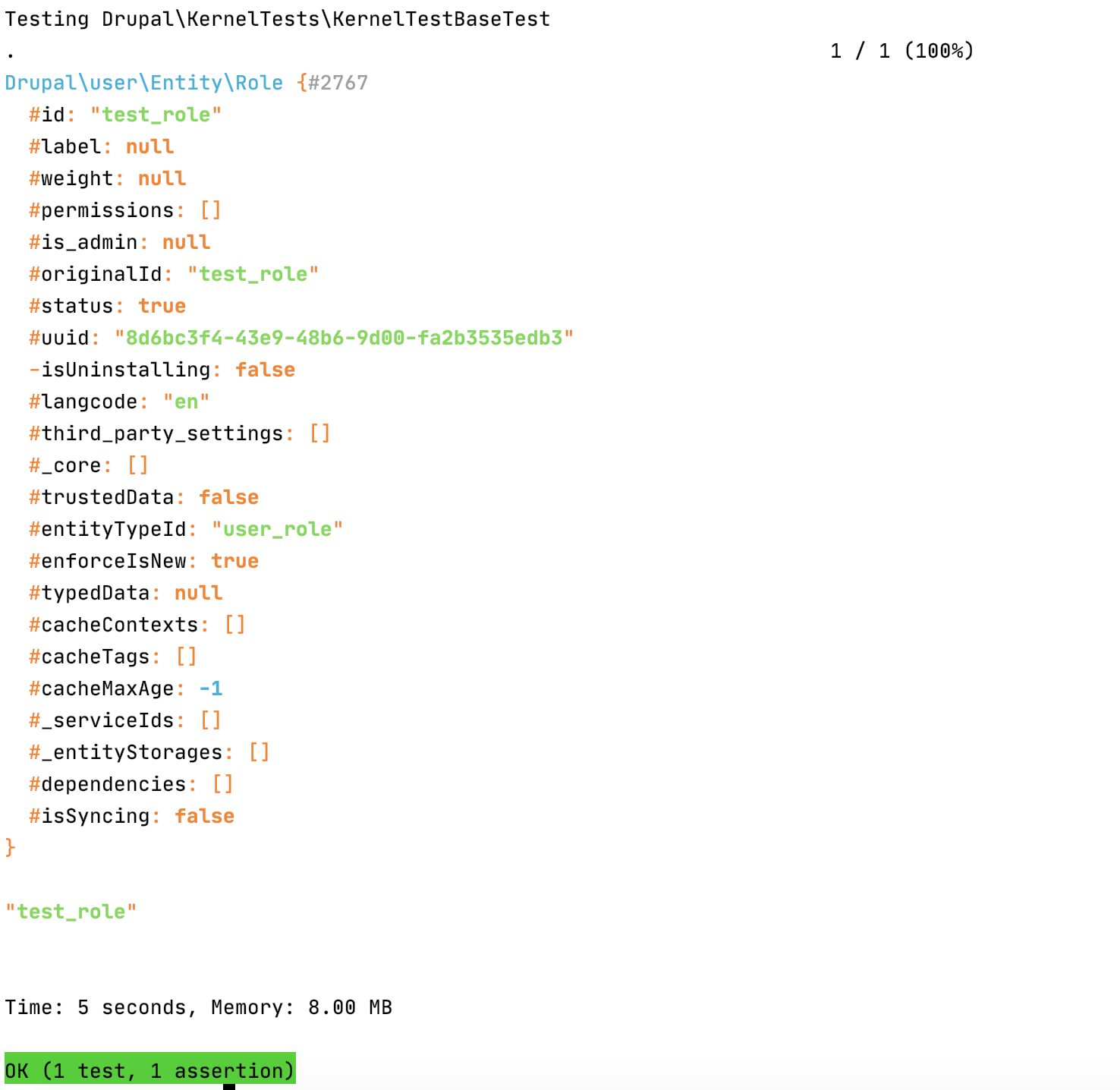Click the '#_serviceIds: []' line
Screen dimensions: 1120x1090
coord(125,720)
